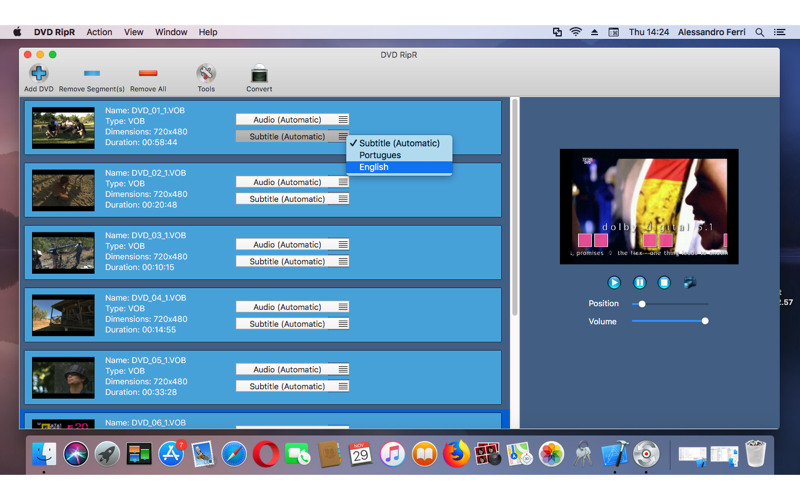Expand the Audio dropdown for DVD_04_1.VOB
This screenshot has height=500, width=800.
[x=292, y=307]
